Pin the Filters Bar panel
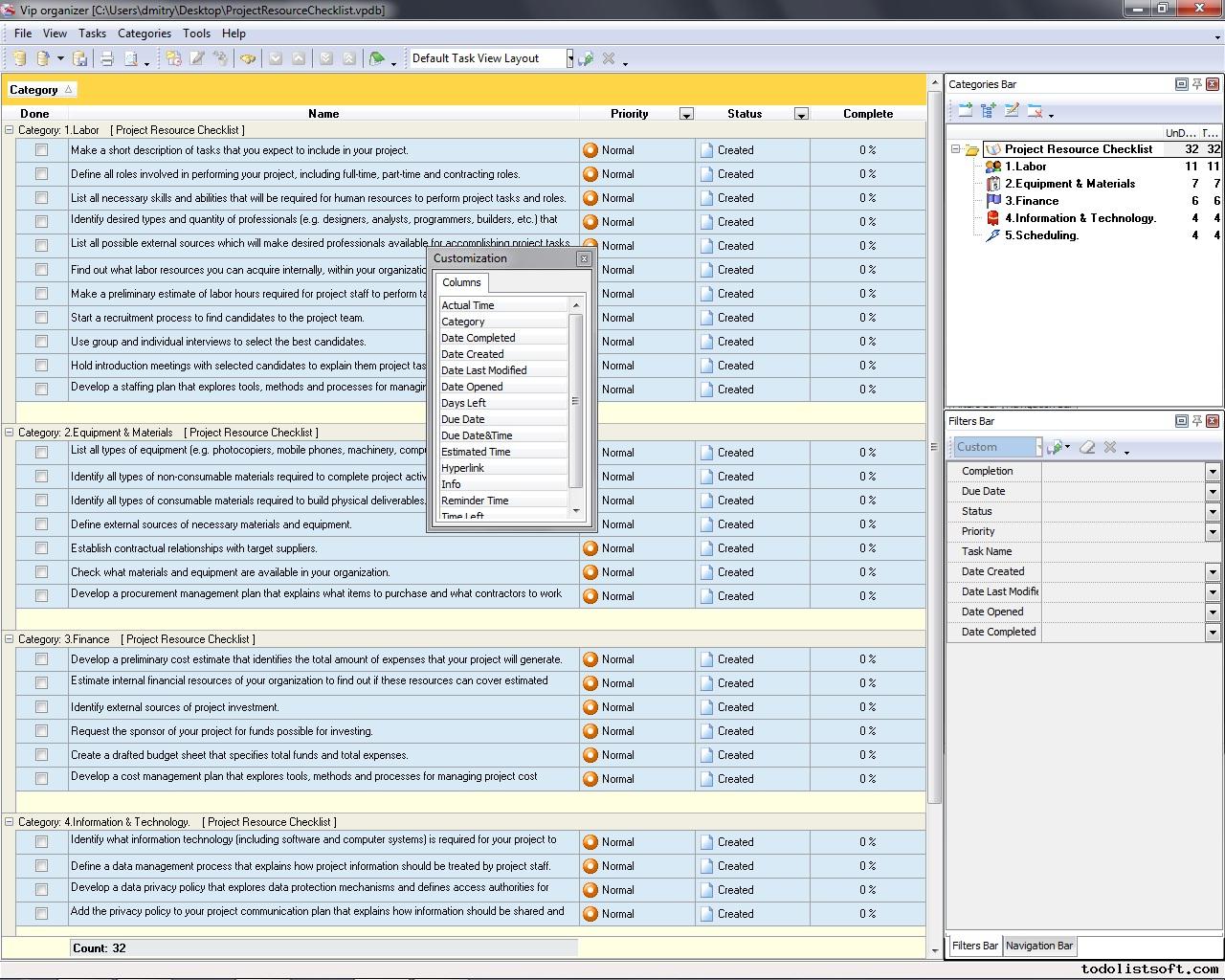1225x980 pixels. (1196, 421)
